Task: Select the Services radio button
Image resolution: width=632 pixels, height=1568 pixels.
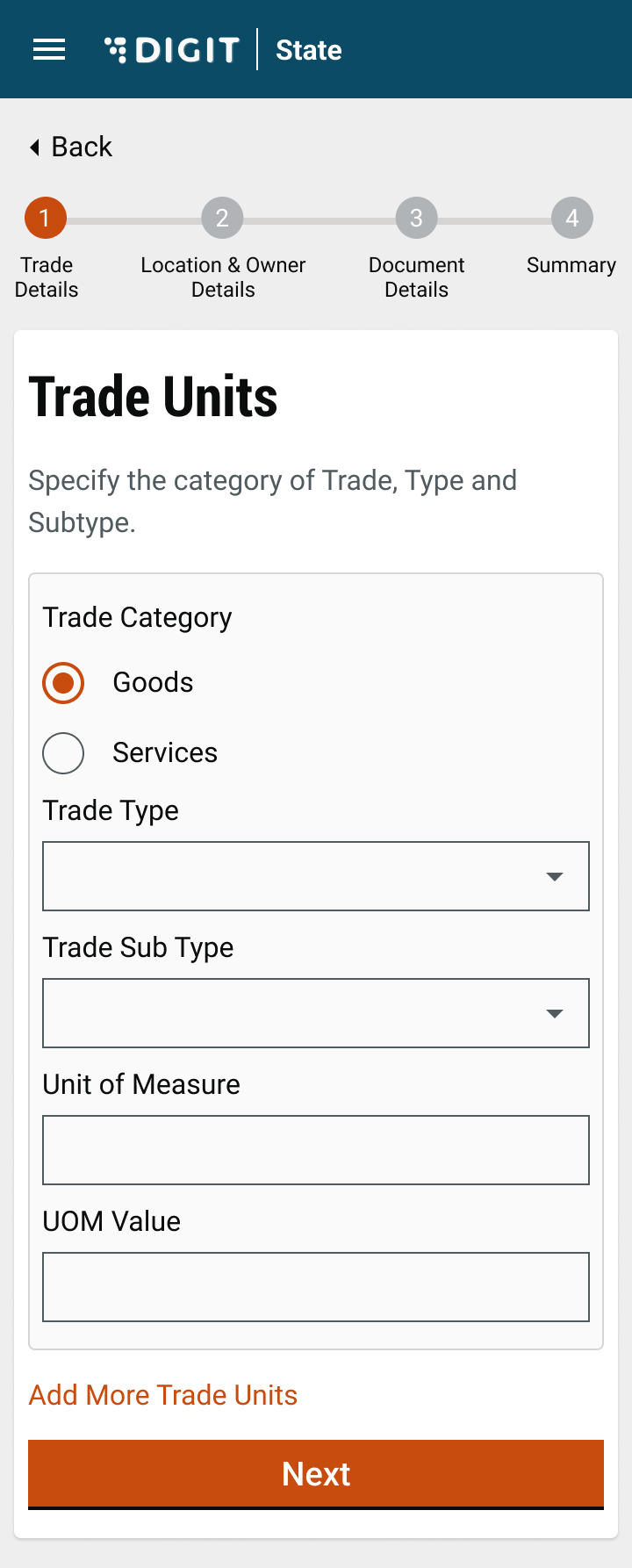Action: [63, 753]
